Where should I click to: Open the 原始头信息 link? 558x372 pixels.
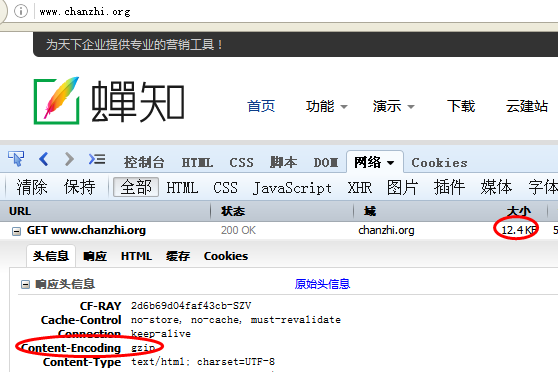click(322, 284)
